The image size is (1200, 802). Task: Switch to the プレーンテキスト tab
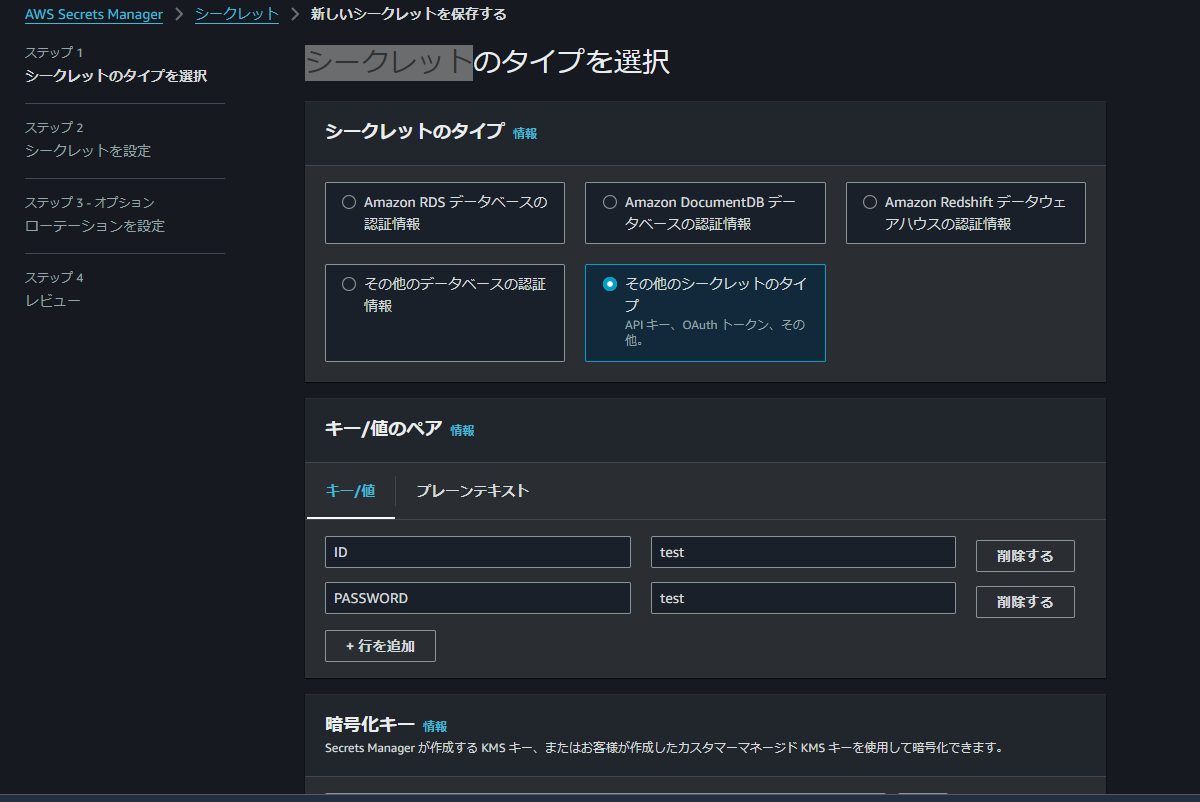coord(473,491)
